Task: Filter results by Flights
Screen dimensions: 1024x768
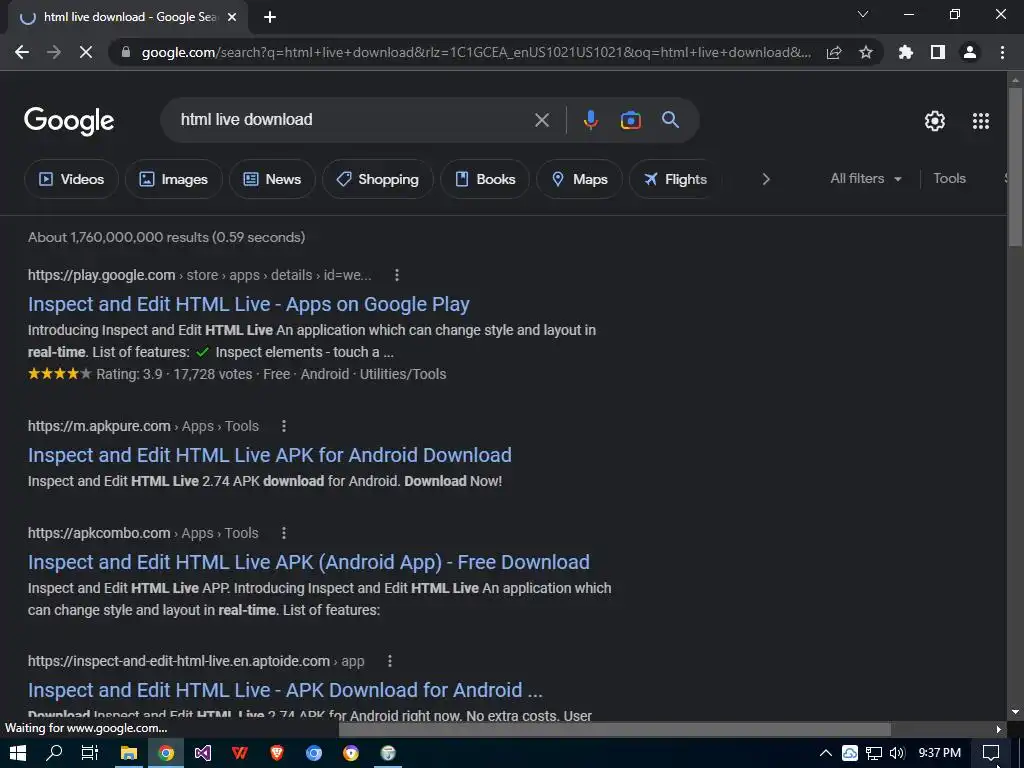Action: pyautogui.click(x=675, y=179)
